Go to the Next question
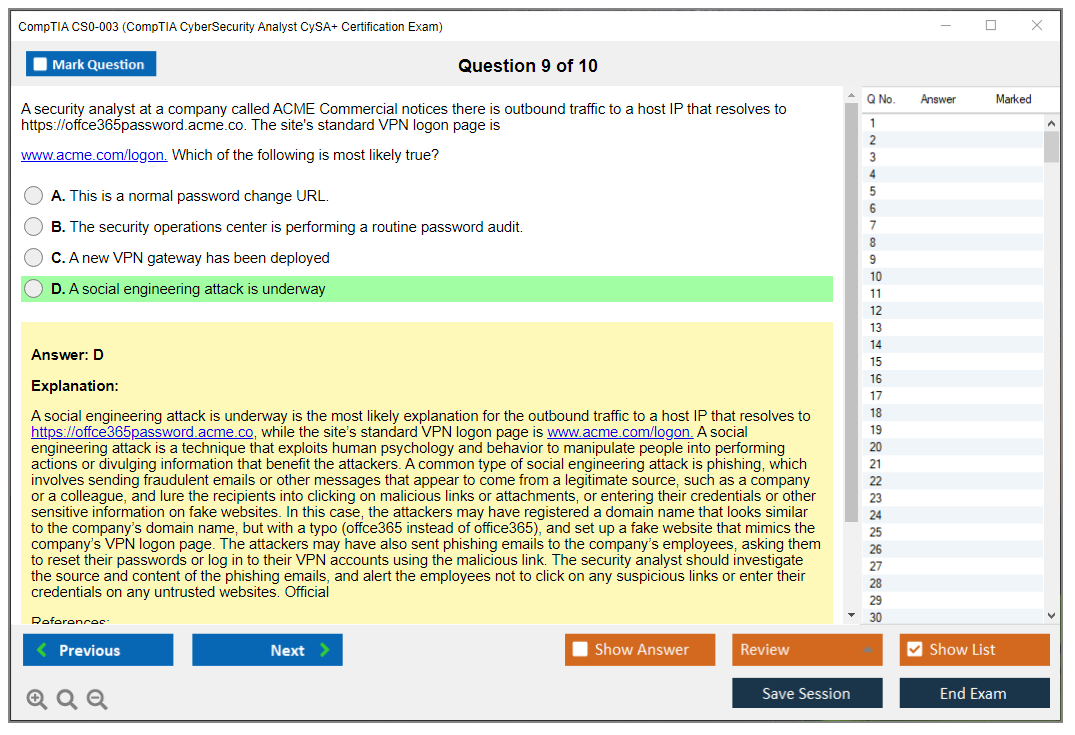1075x735 pixels. point(267,650)
